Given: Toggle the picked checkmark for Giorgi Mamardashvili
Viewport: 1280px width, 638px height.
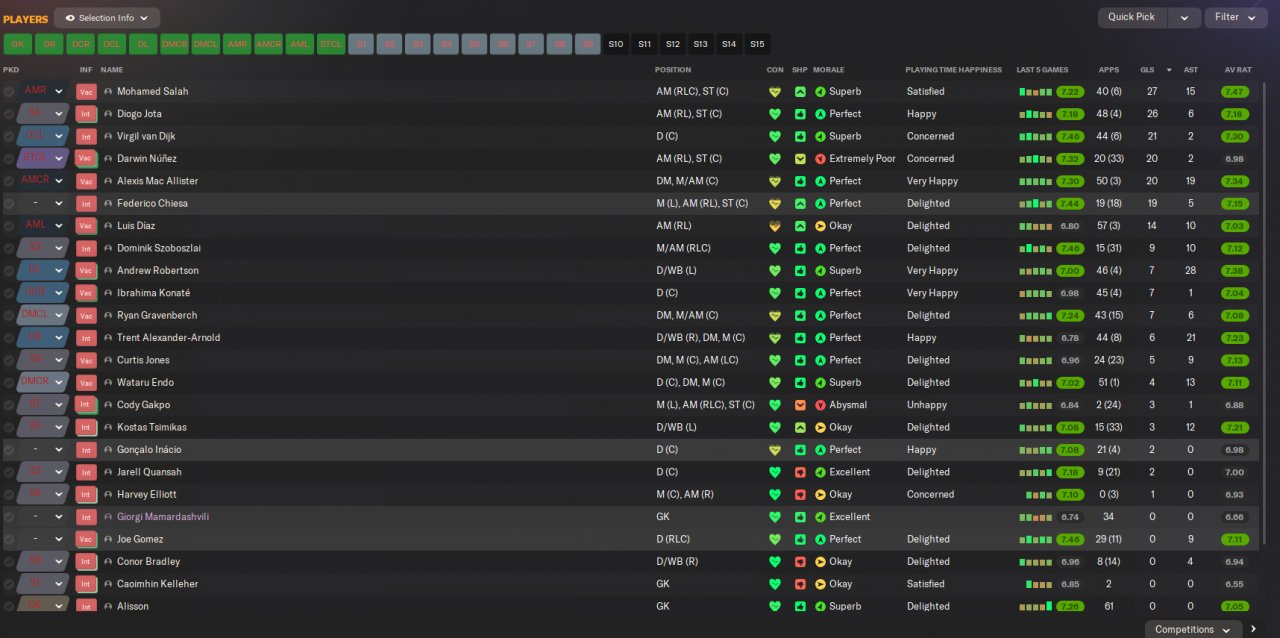Looking at the screenshot, I should pos(9,517).
